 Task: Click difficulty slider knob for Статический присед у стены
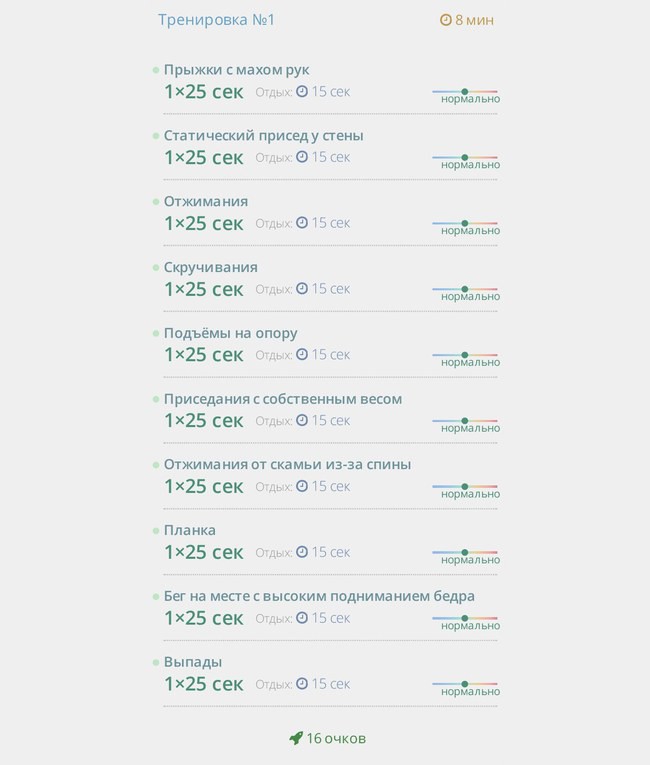coord(465,157)
